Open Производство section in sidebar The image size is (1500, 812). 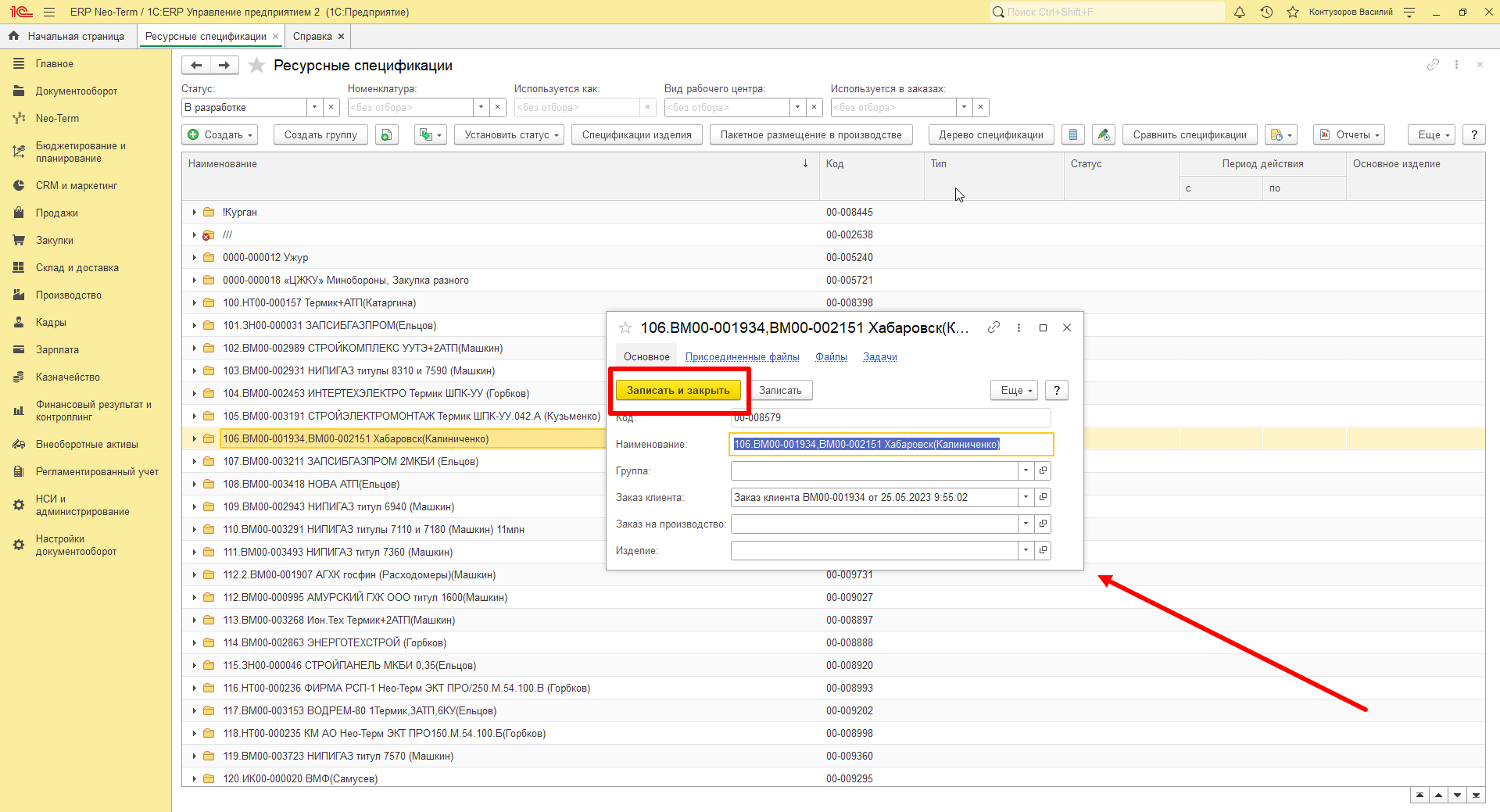click(69, 295)
